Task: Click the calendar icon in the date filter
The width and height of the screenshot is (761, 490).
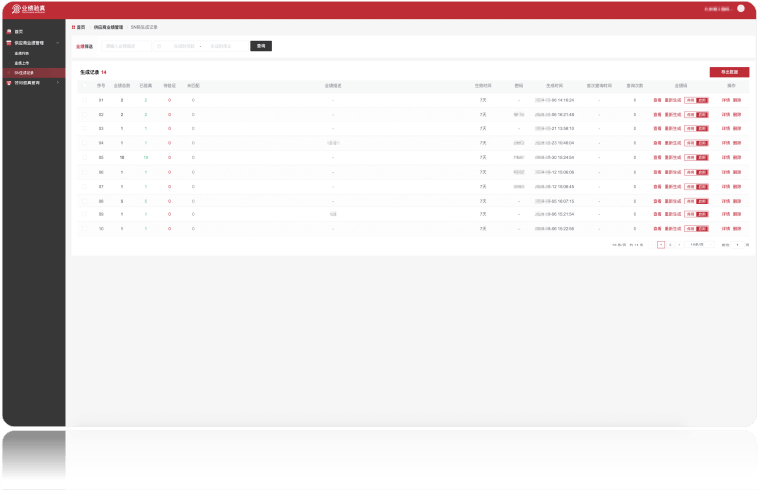Action: click(x=159, y=46)
